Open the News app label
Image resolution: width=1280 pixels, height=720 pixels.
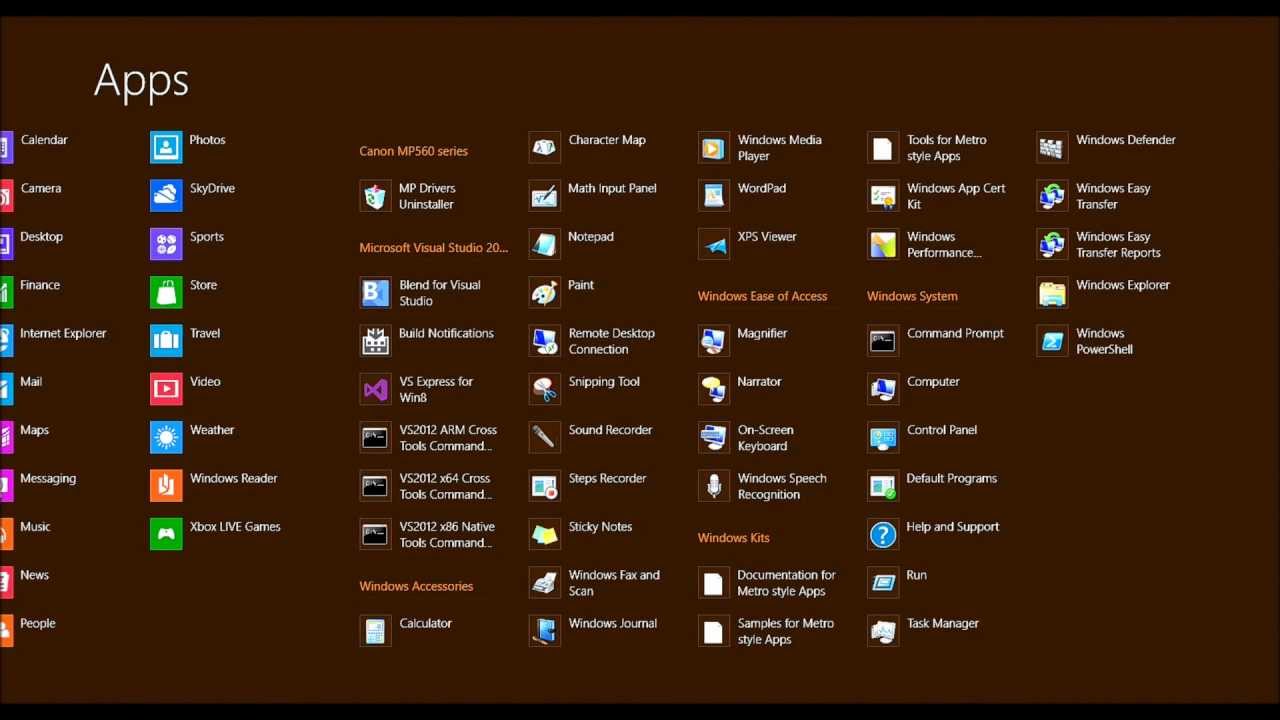click(34, 575)
